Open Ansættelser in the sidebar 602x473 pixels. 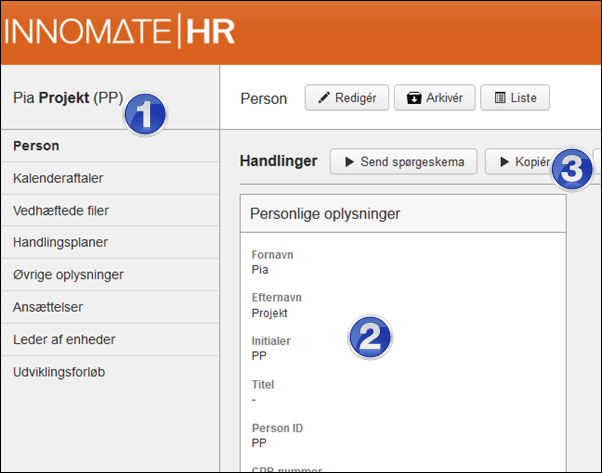[x=48, y=307]
